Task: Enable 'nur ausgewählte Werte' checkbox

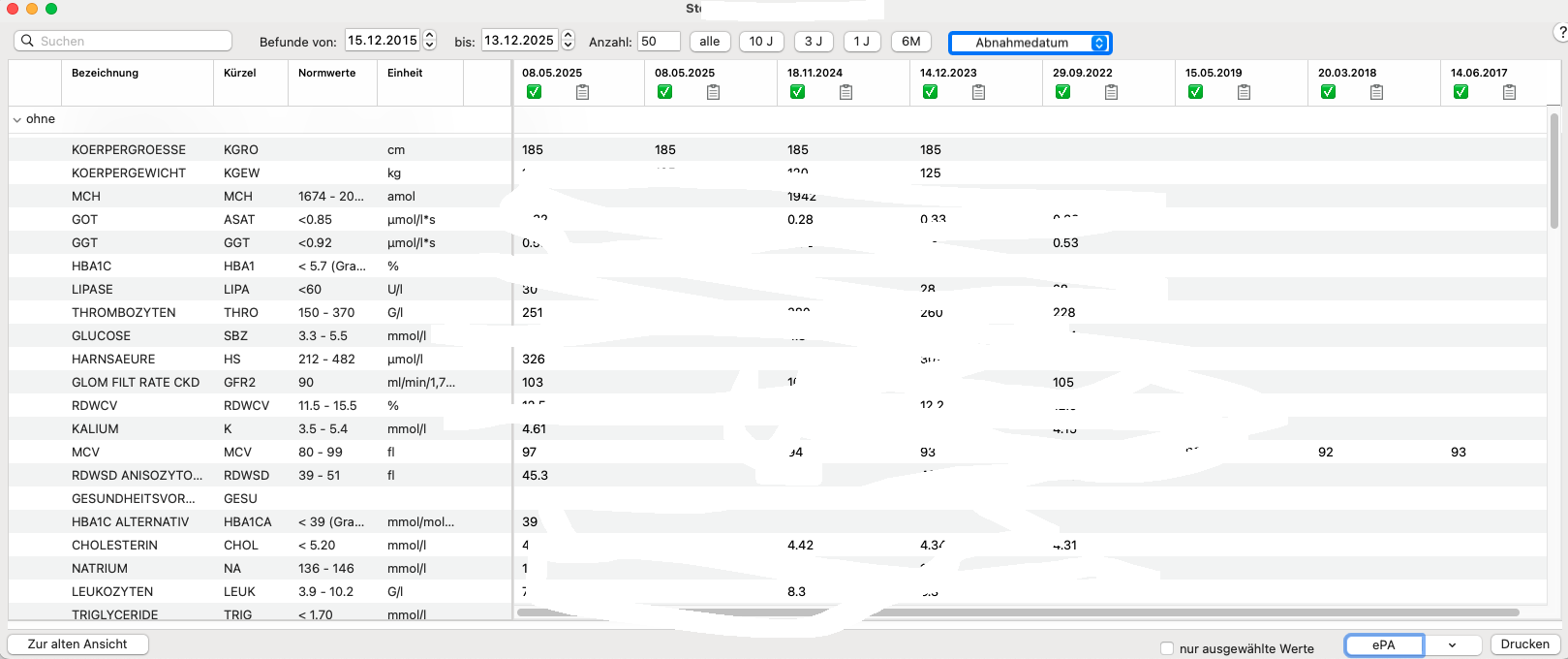Action: (1167, 648)
